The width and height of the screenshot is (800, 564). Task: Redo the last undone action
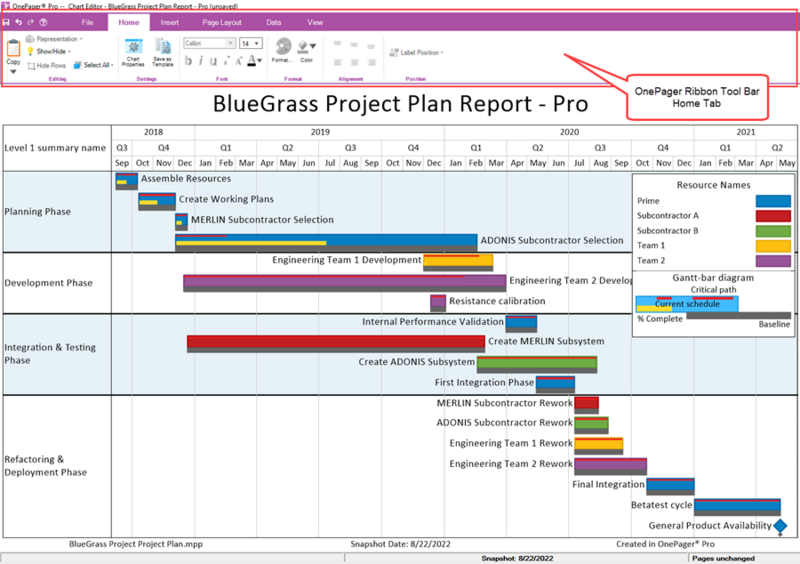pyautogui.click(x=31, y=22)
